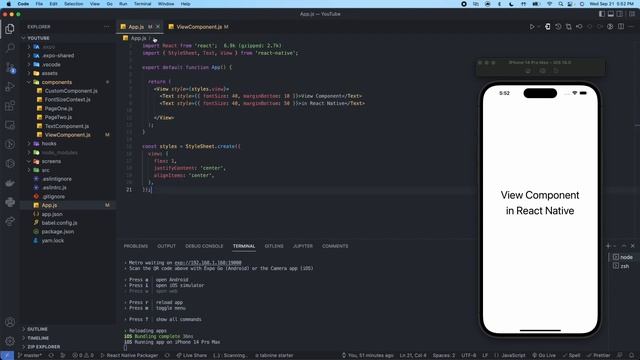Open FontSizeContext.js in the Explorer

(67, 100)
